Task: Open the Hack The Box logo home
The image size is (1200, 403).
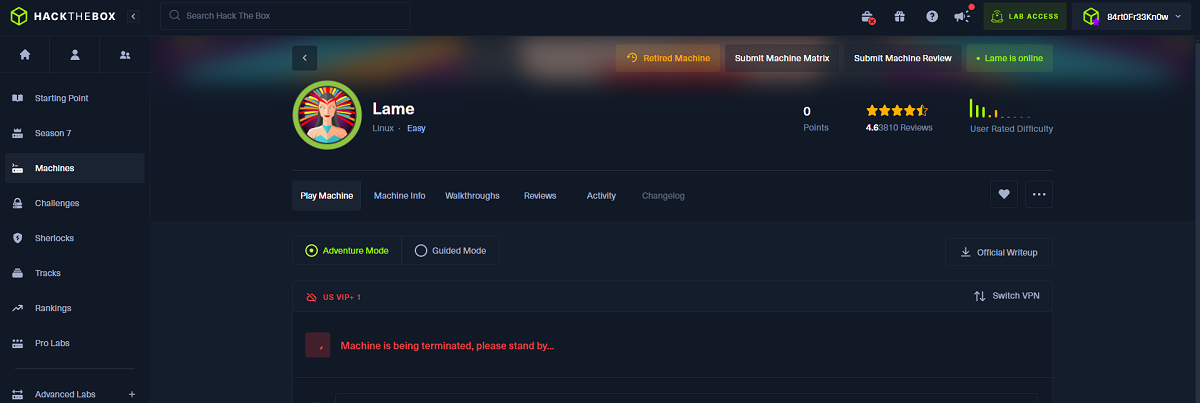Action: pyautogui.click(x=62, y=16)
